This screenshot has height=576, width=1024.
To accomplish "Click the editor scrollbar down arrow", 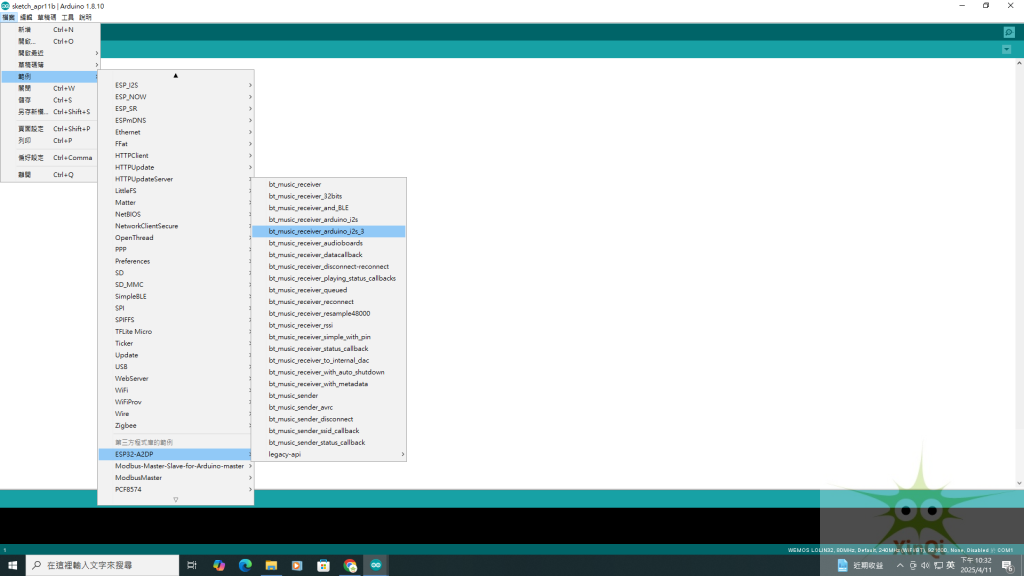I will click(x=1019, y=483).
